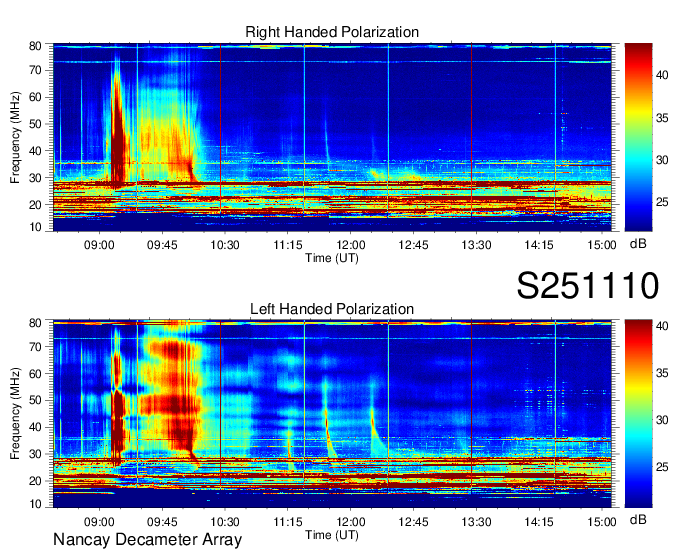Click the 10:30 time tick on lower plot
Screen dimensions: 680x552
pos(225,521)
